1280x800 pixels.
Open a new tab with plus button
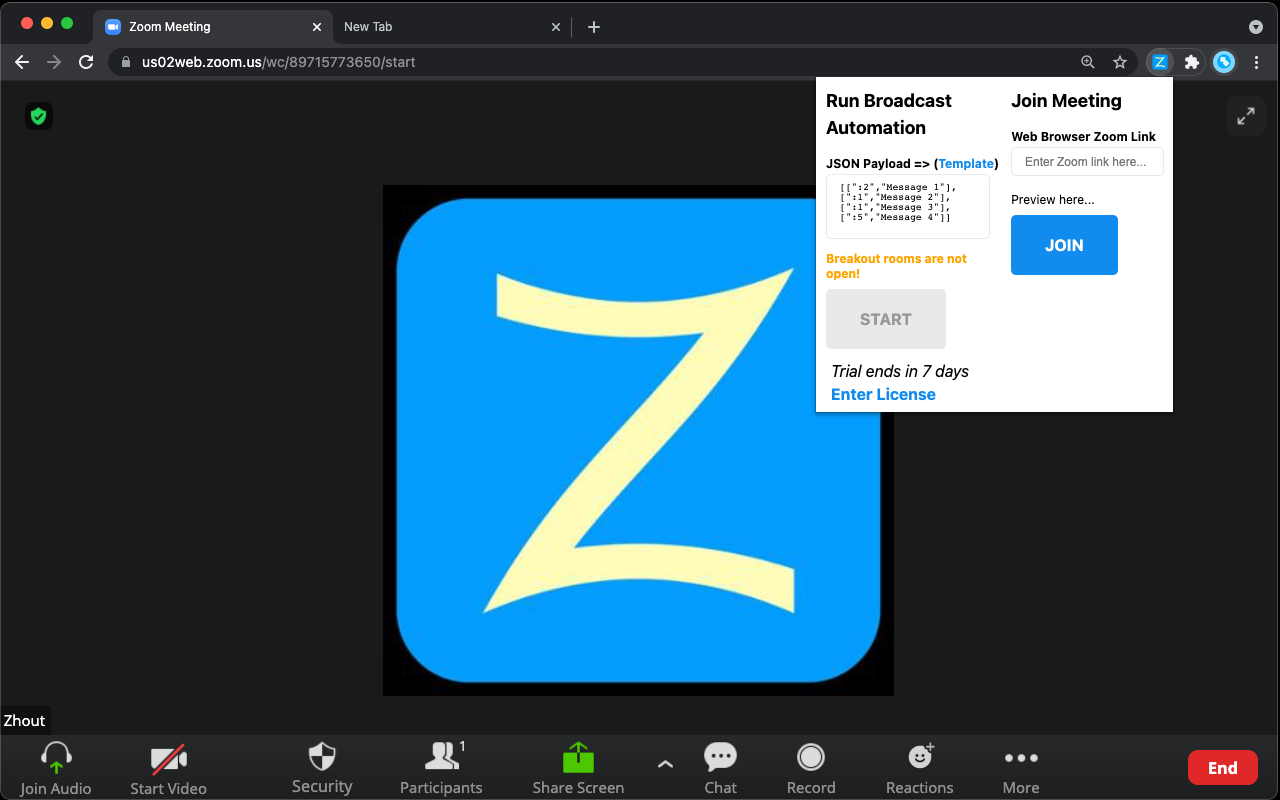click(594, 27)
